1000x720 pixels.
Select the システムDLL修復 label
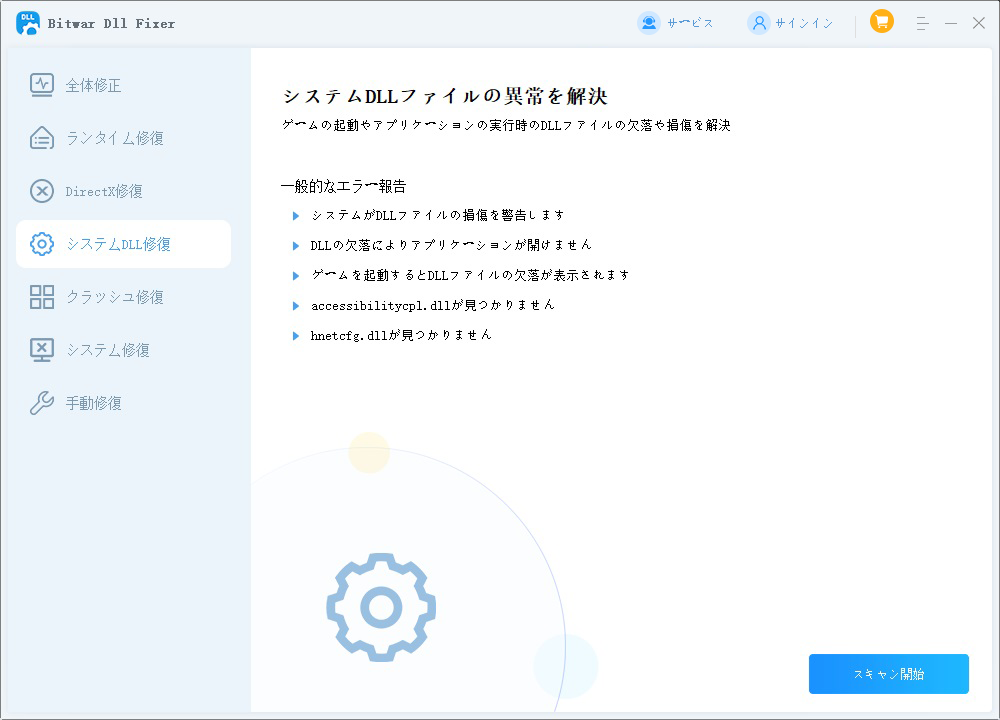119,244
